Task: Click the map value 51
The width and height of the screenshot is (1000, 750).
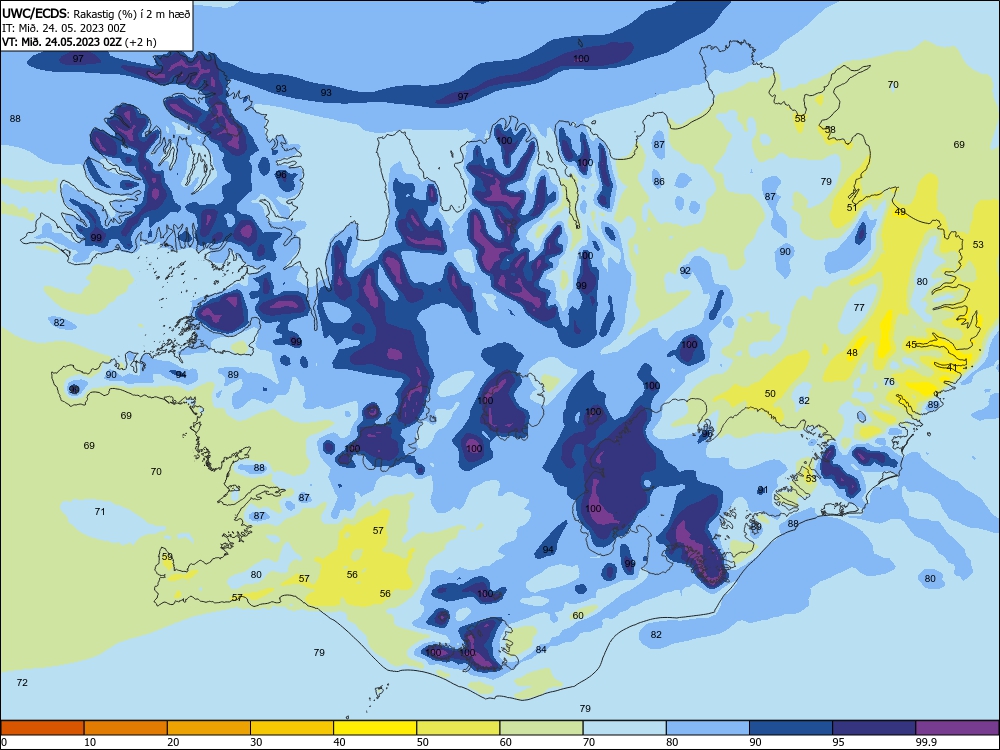Action: point(852,208)
